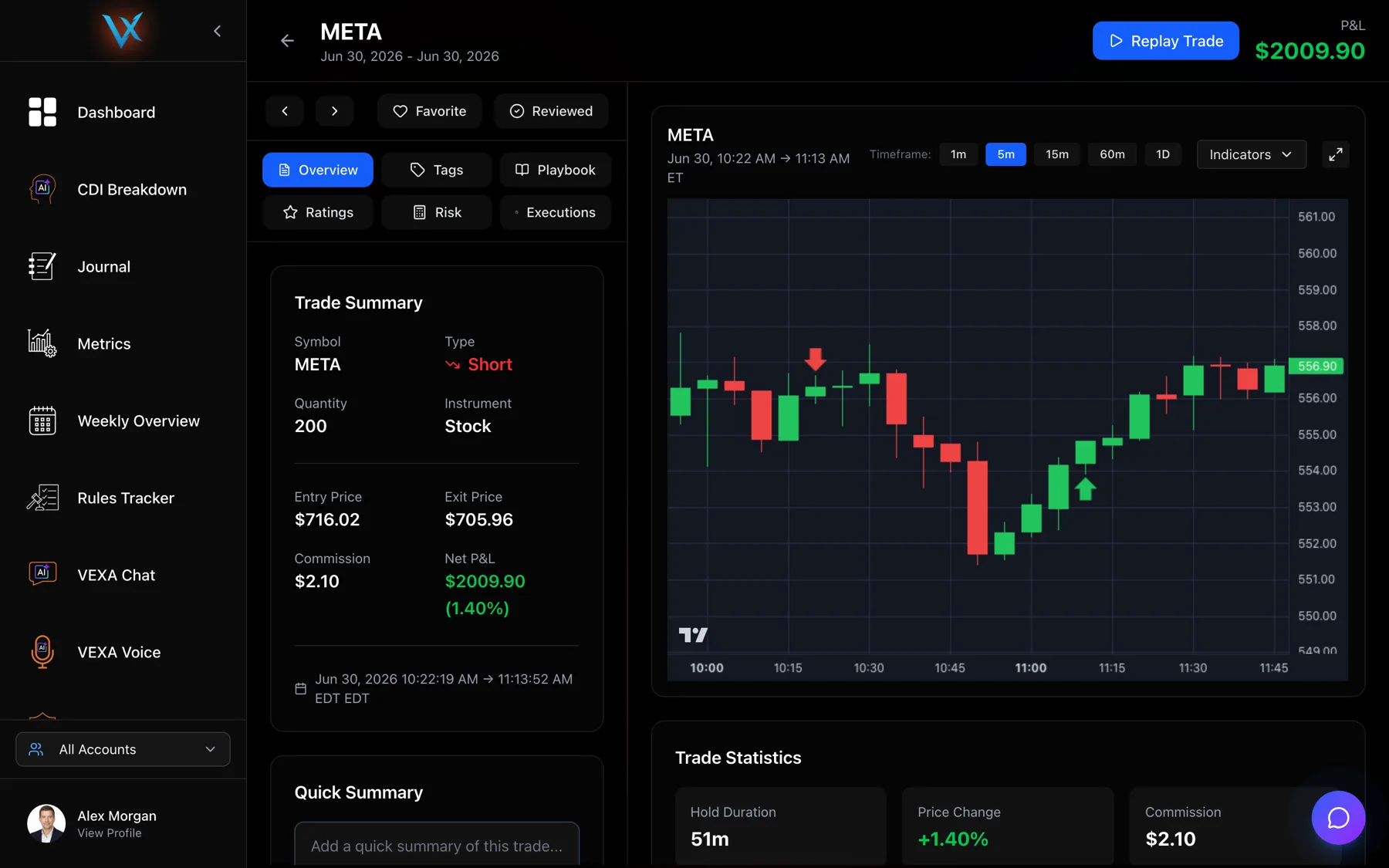Open Rules Tracker

pyautogui.click(x=125, y=498)
